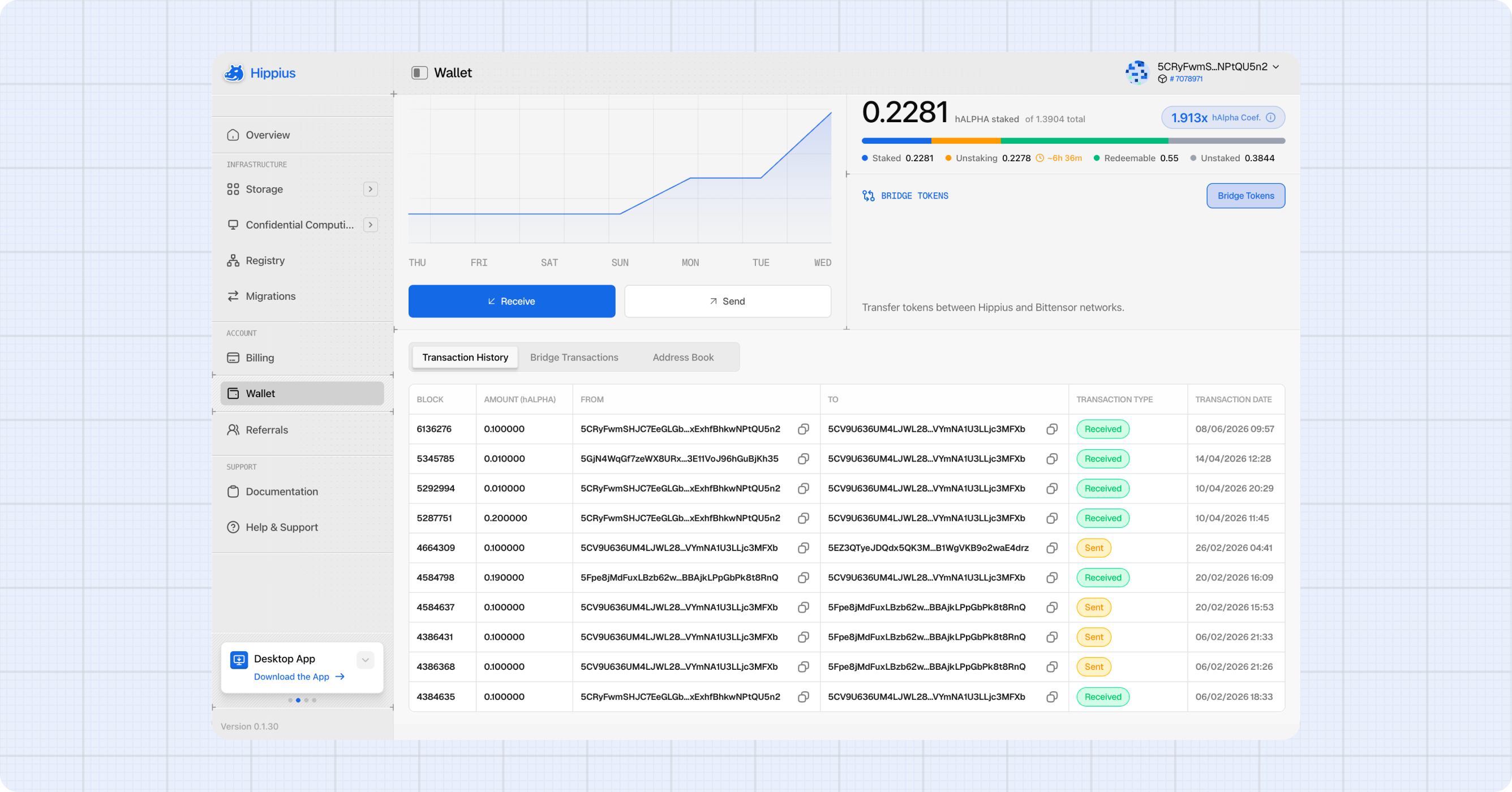
Task: Go to the Migrations page
Action: tap(302, 296)
